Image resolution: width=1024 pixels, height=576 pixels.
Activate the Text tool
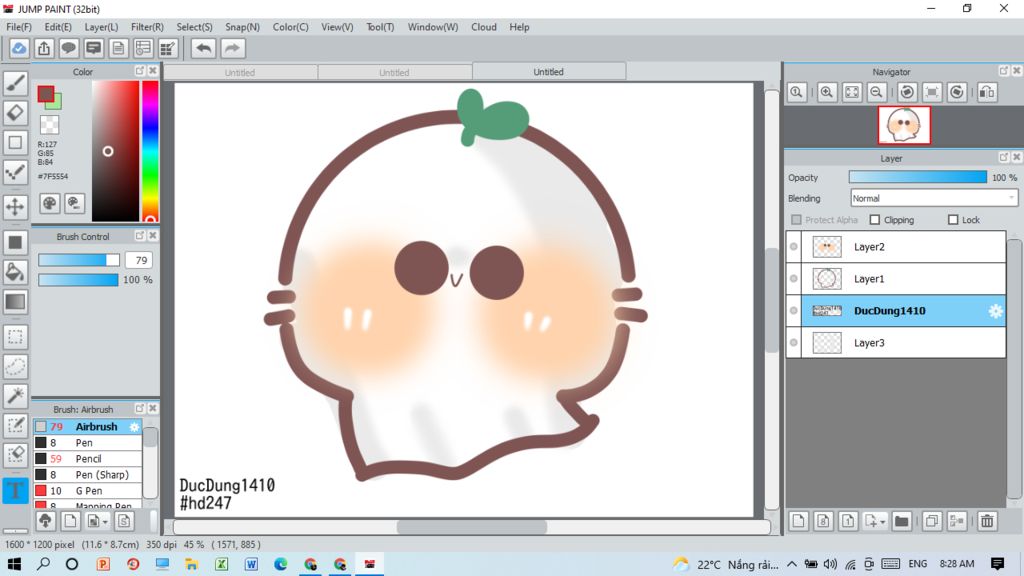[15, 490]
